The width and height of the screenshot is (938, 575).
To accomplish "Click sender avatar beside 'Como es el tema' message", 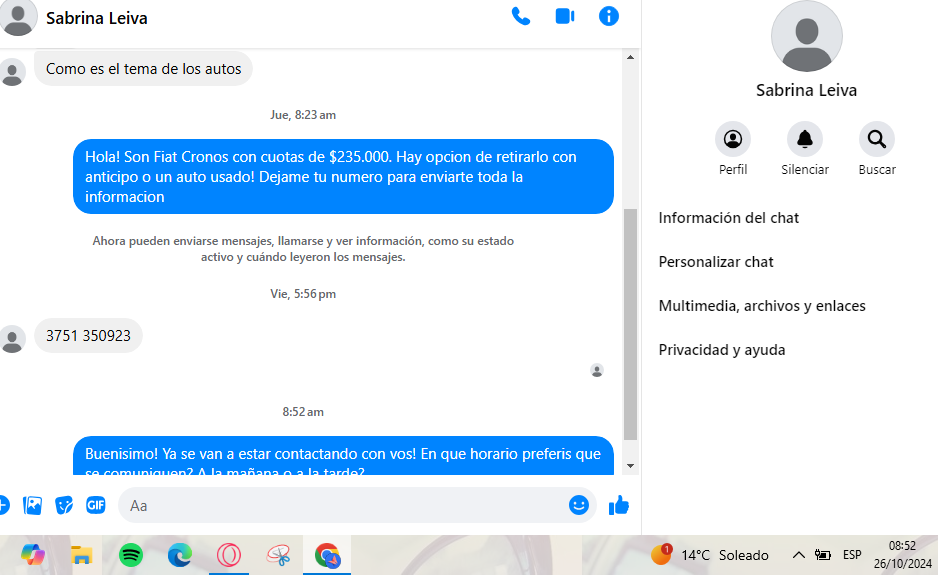I will click(x=12, y=73).
